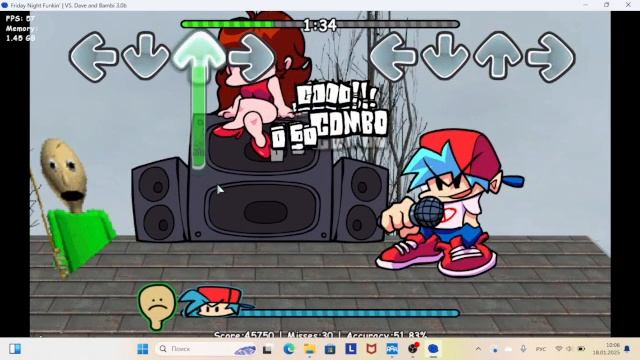The width and height of the screenshot is (640, 360).
Task: Click the Friday Night Funkin' window title text
Action: click(69, 5)
